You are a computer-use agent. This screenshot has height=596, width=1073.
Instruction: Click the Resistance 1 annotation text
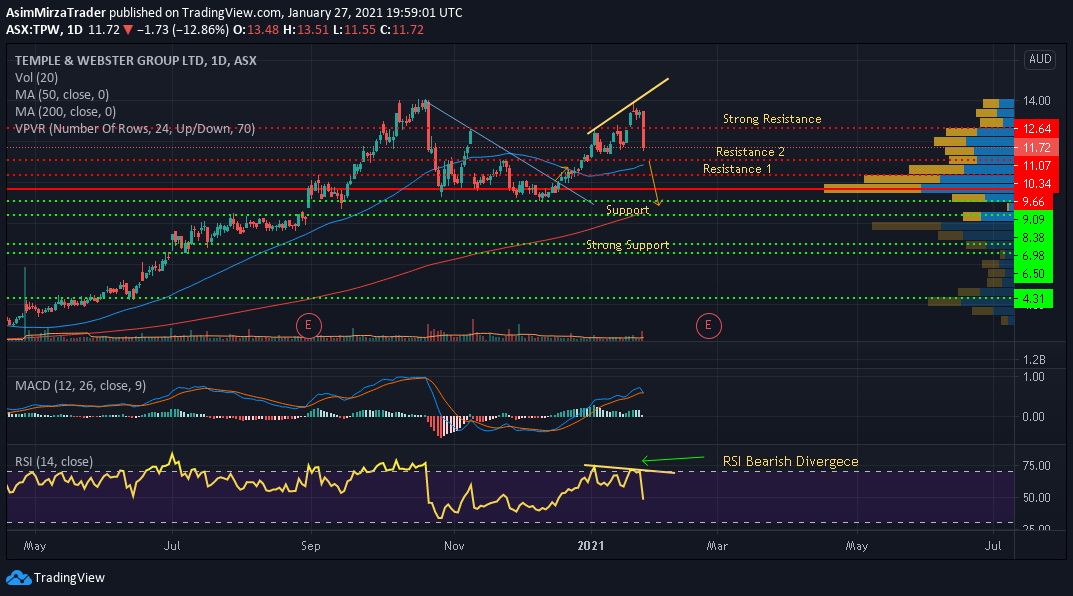(737, 169)
